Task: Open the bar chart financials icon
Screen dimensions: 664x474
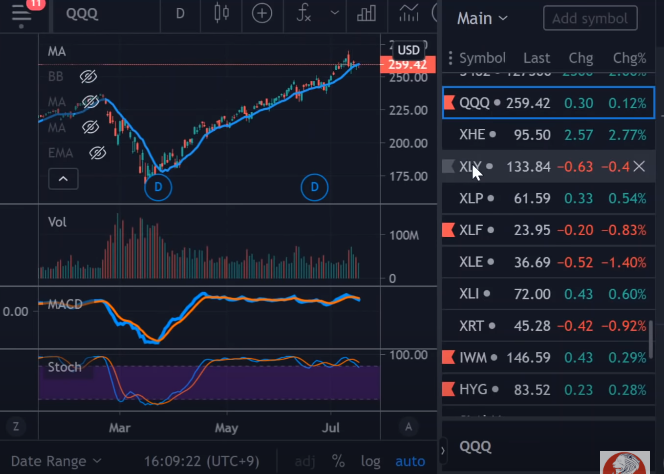Action: click(x=367, y=14)
